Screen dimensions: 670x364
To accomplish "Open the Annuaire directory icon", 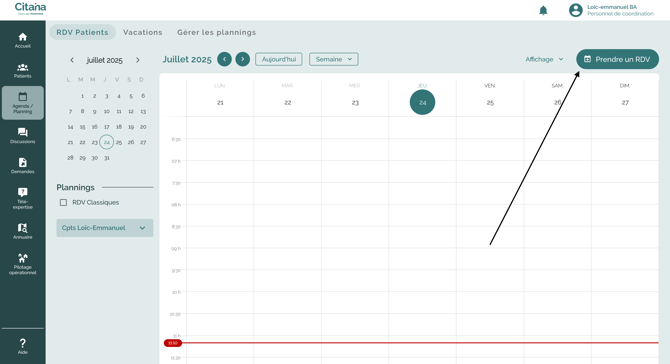I will (23, 228).
